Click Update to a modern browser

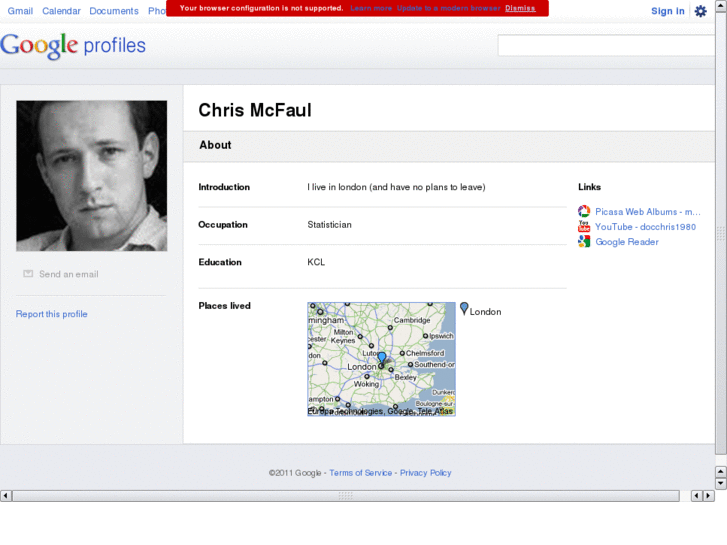(449, 8)
